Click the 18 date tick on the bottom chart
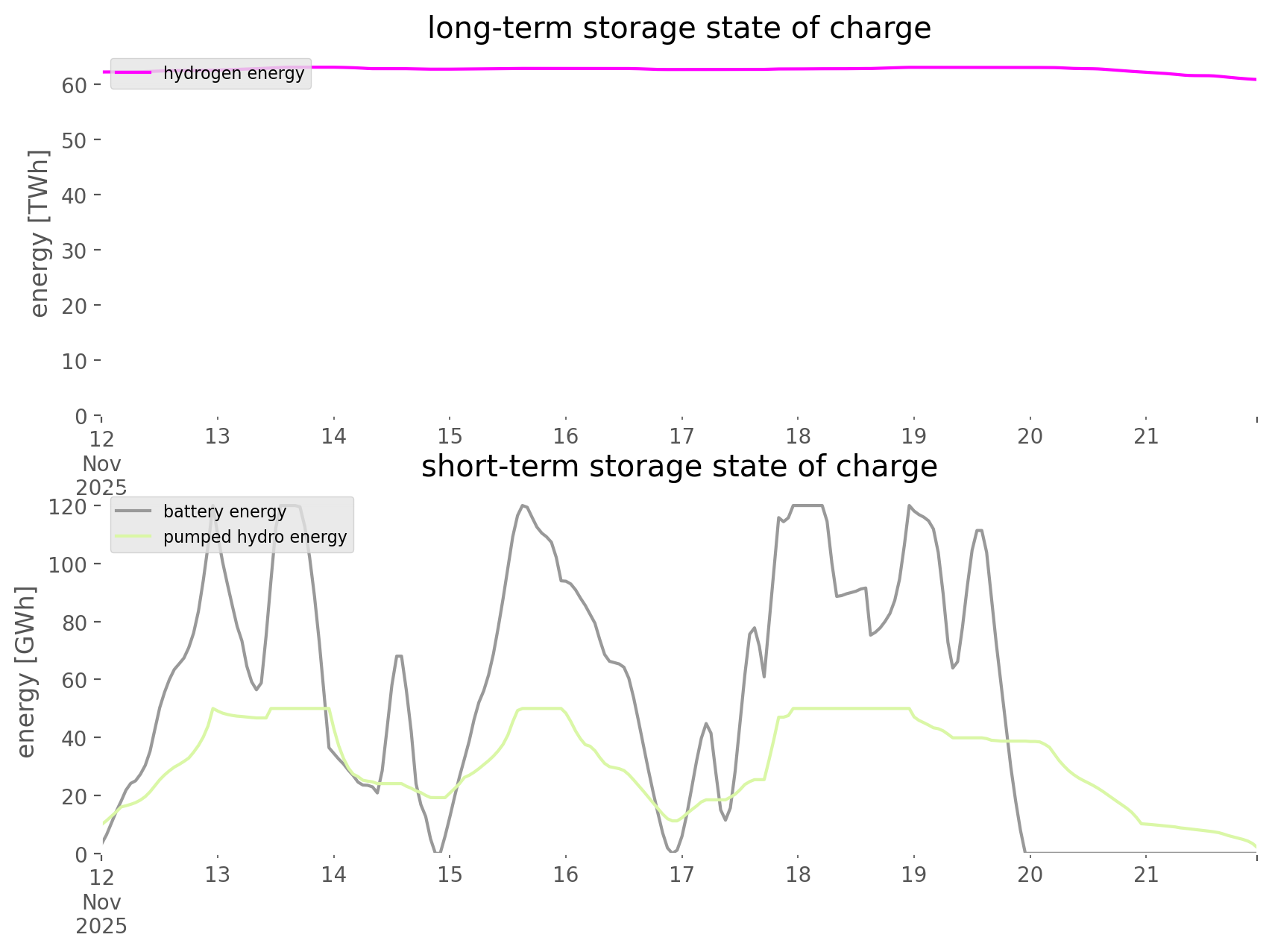The image size is (1272, 952). tap(798, 874)
